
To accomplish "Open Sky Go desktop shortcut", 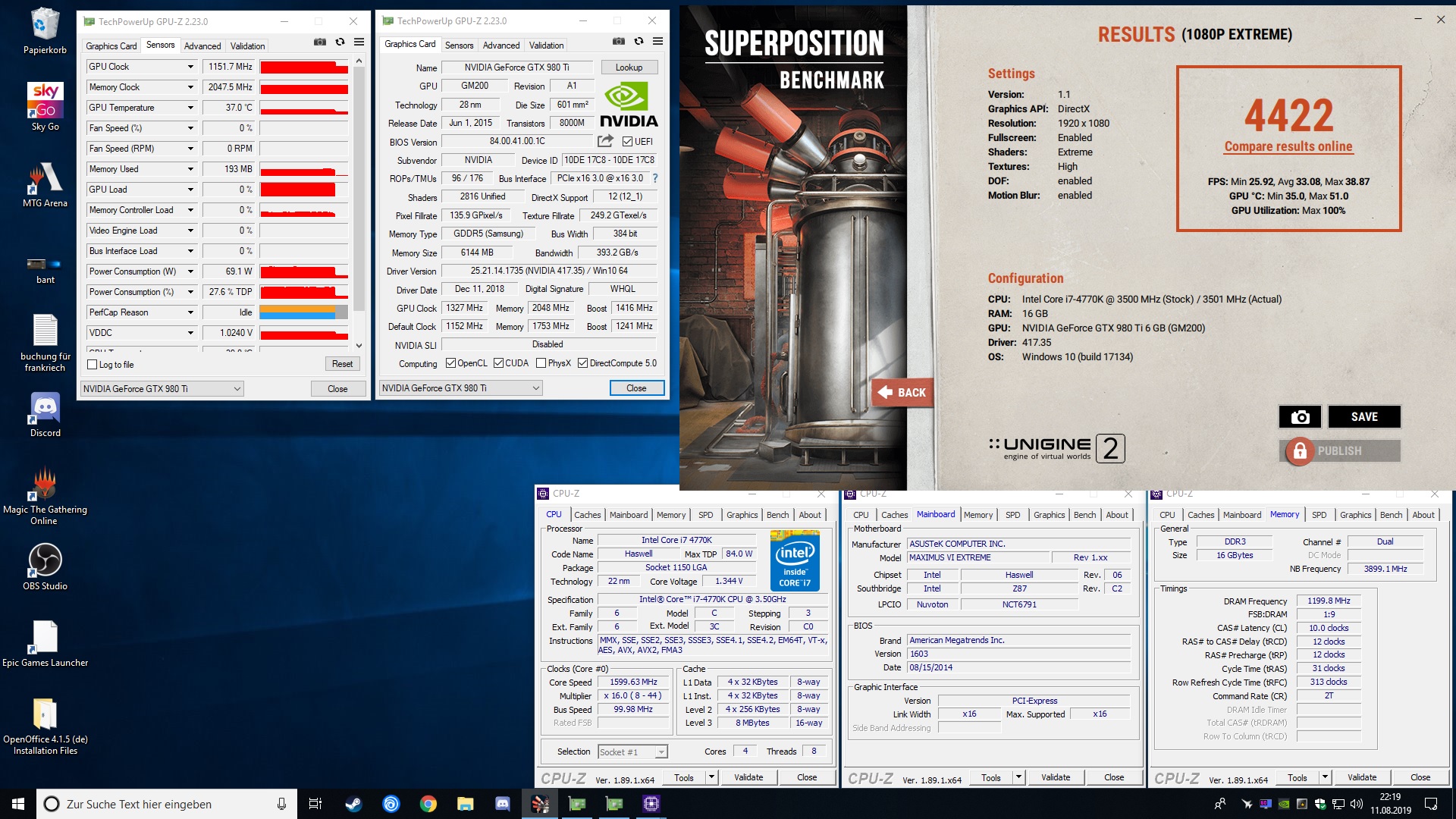I will (45, 107).
